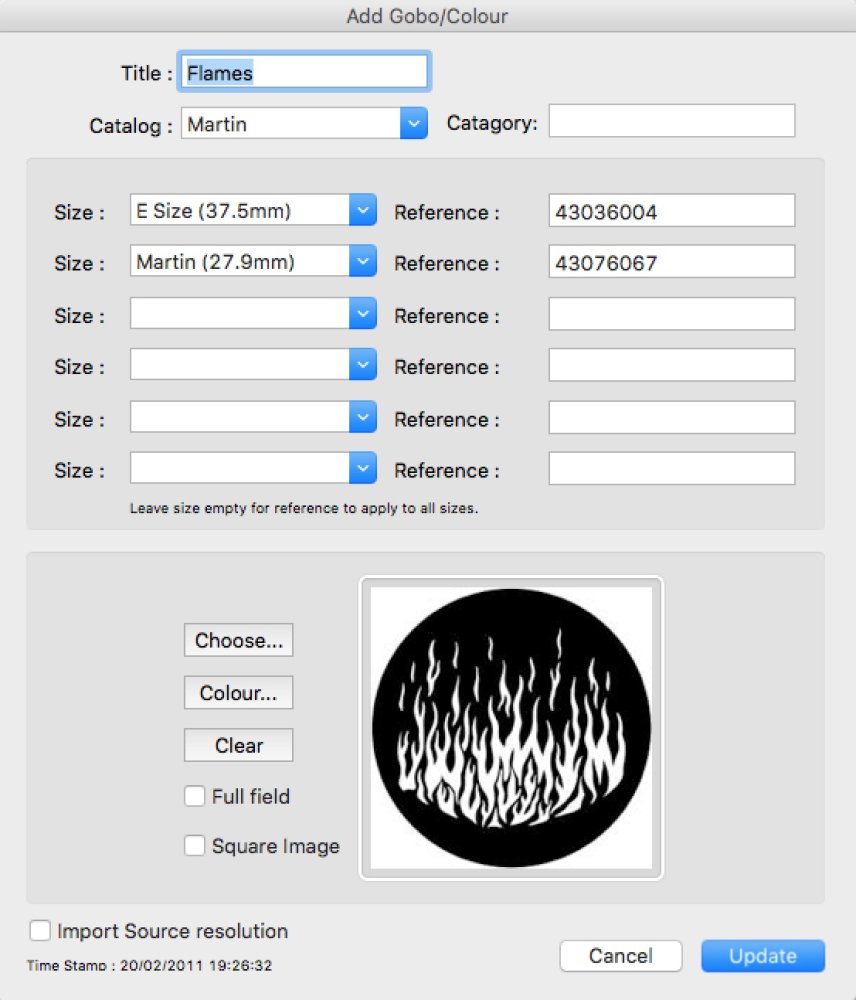856x1000 pixels.
Task: Clear the current gobo image
Action: (238, 744)
